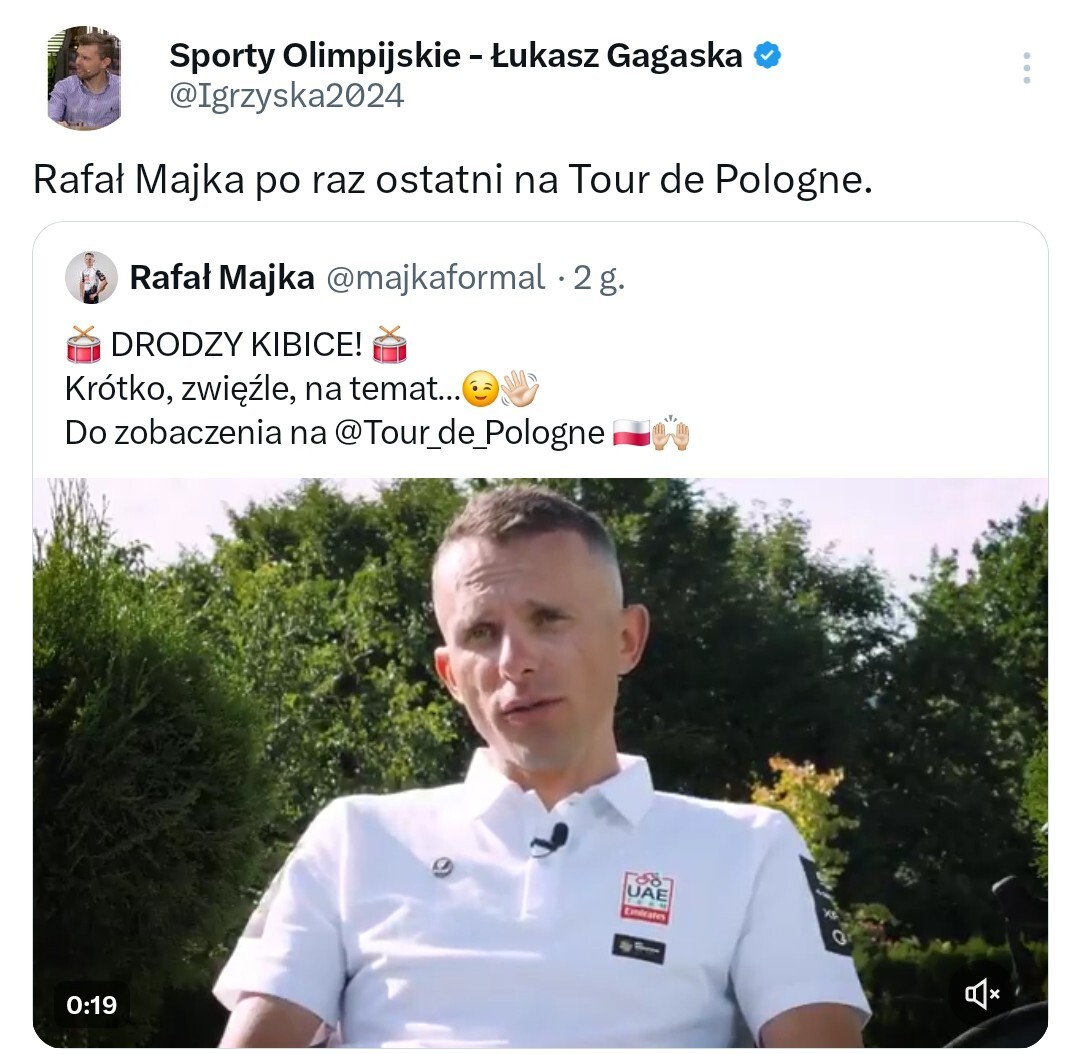Open Rafał Majka's small profile avatar
The image size is (1080, 1054).
(91, 278)
